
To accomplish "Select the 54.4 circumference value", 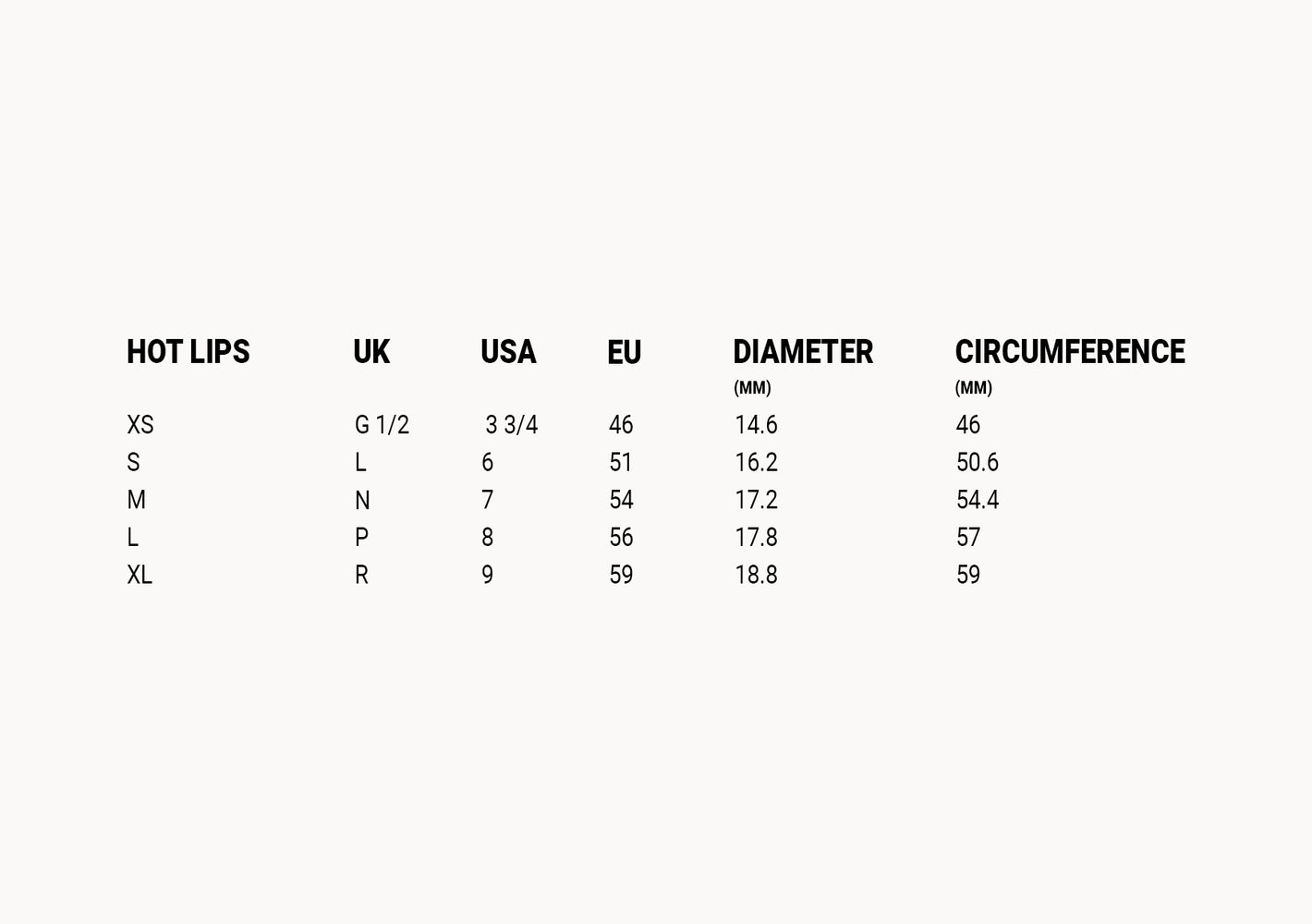I will (977, 500).
